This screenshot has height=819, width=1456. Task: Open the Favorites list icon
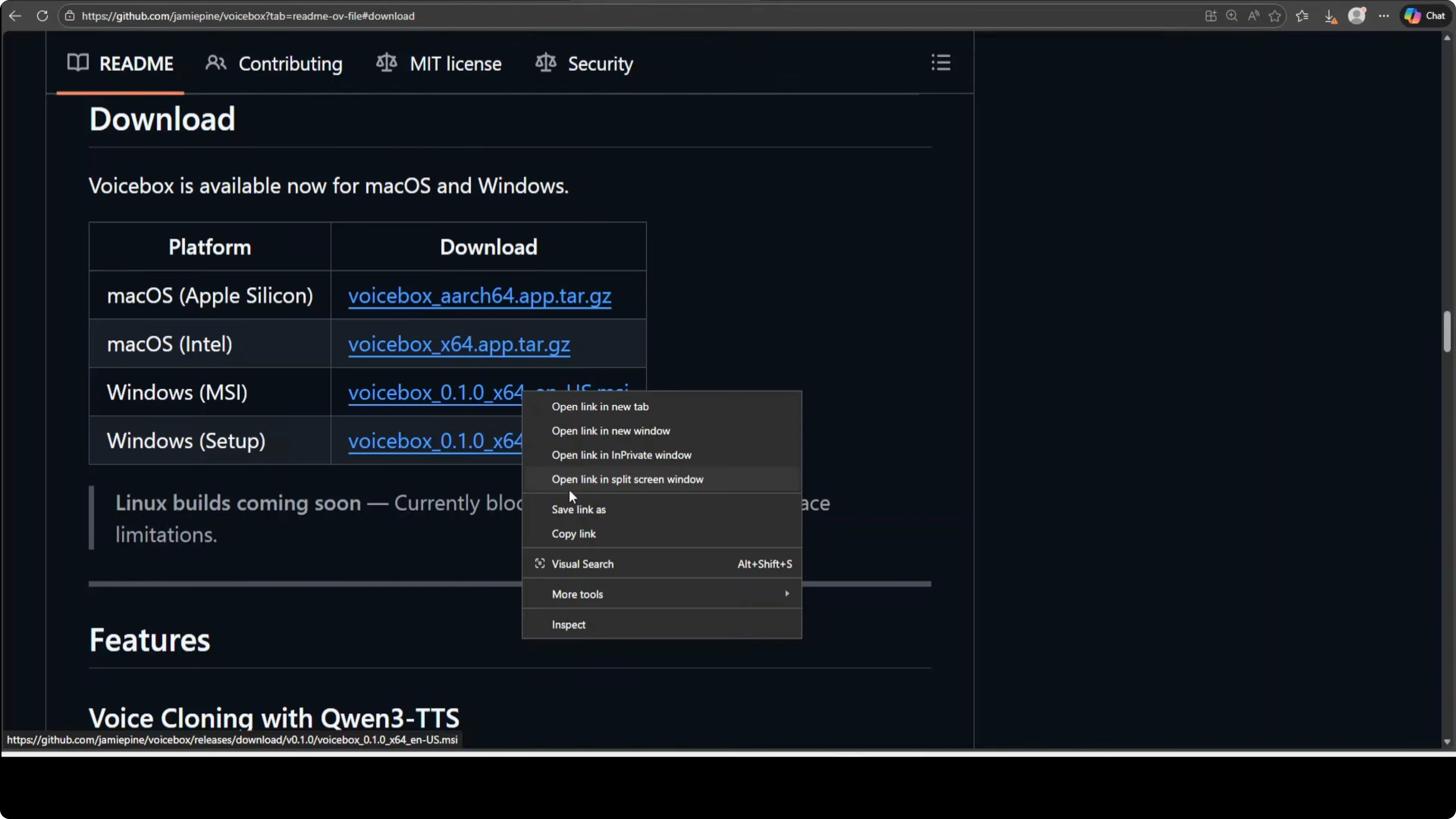pos(1302,16)
